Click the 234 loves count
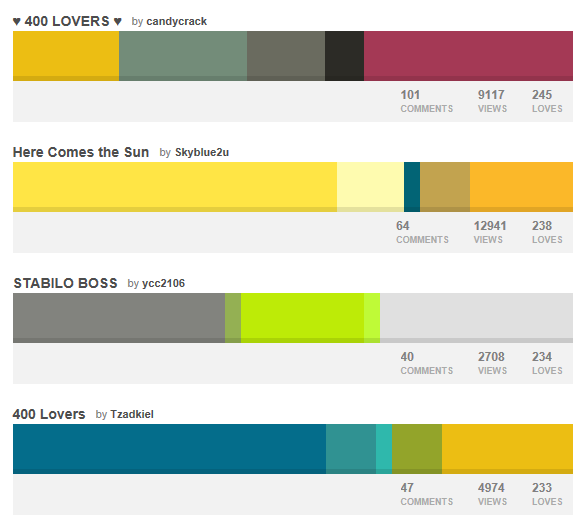 [547, 363]
